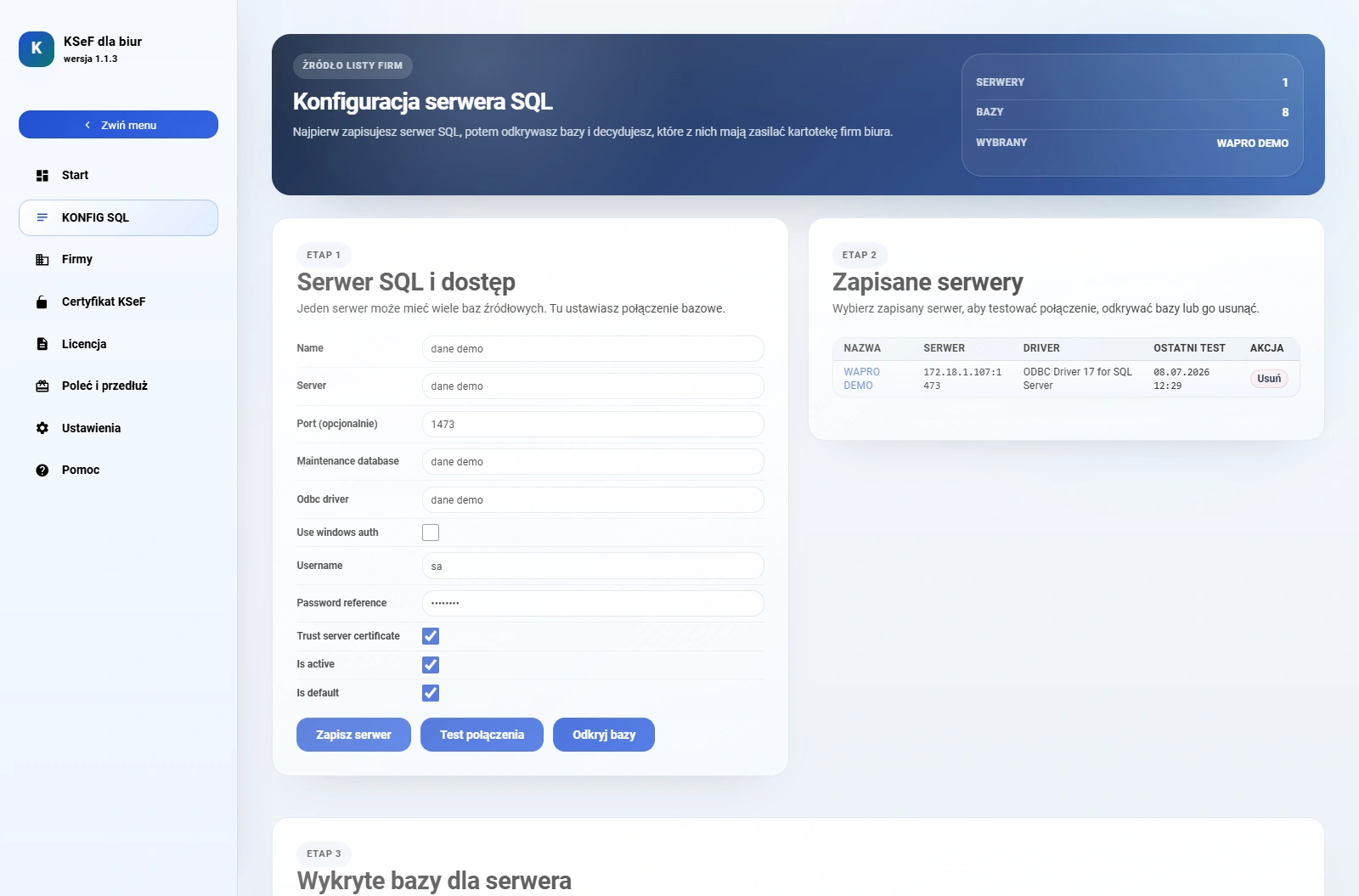Viewport: 1359px width, 896px height.
Task: Delete WAPRO DEMO server with Usuń
Action: click(1269, 379)
